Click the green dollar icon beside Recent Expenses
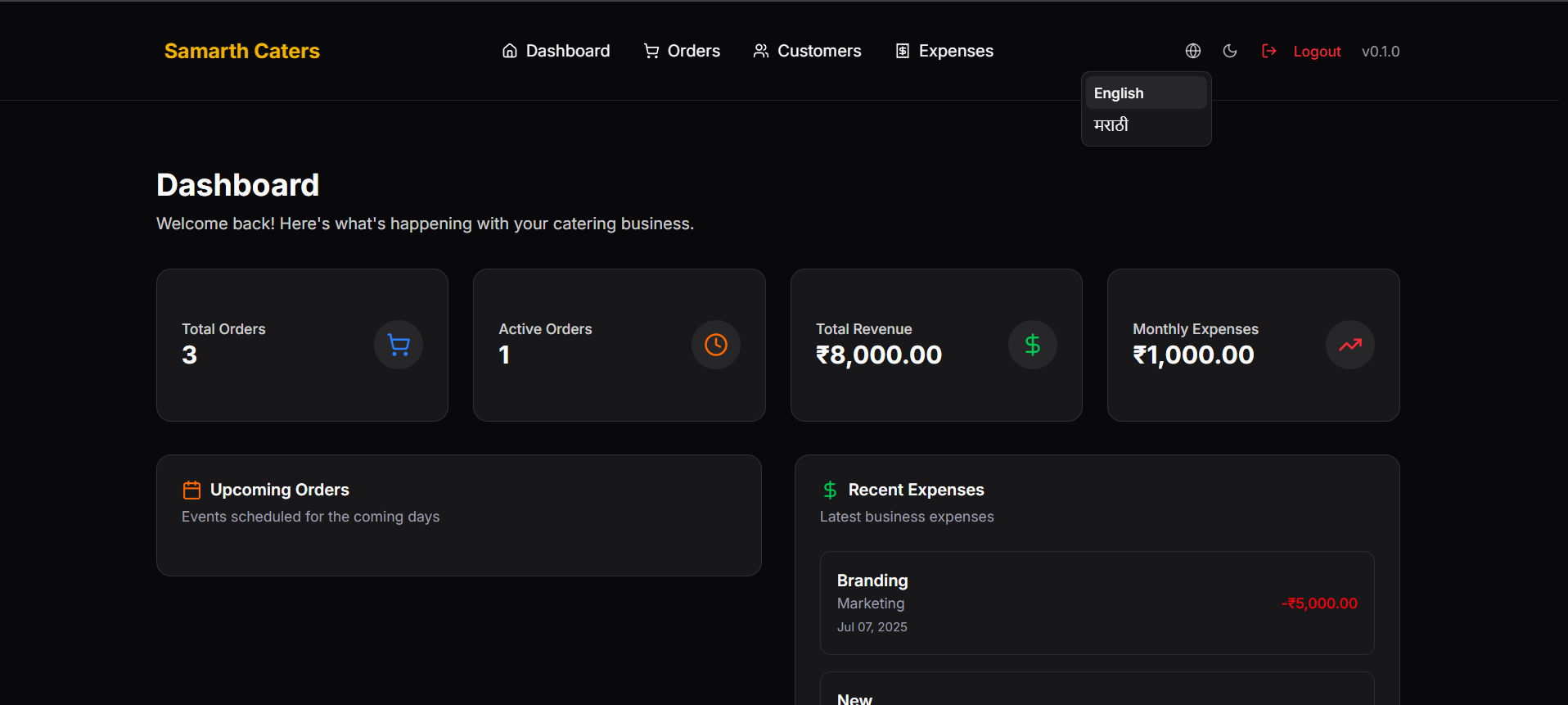 [x=830, y=489]
